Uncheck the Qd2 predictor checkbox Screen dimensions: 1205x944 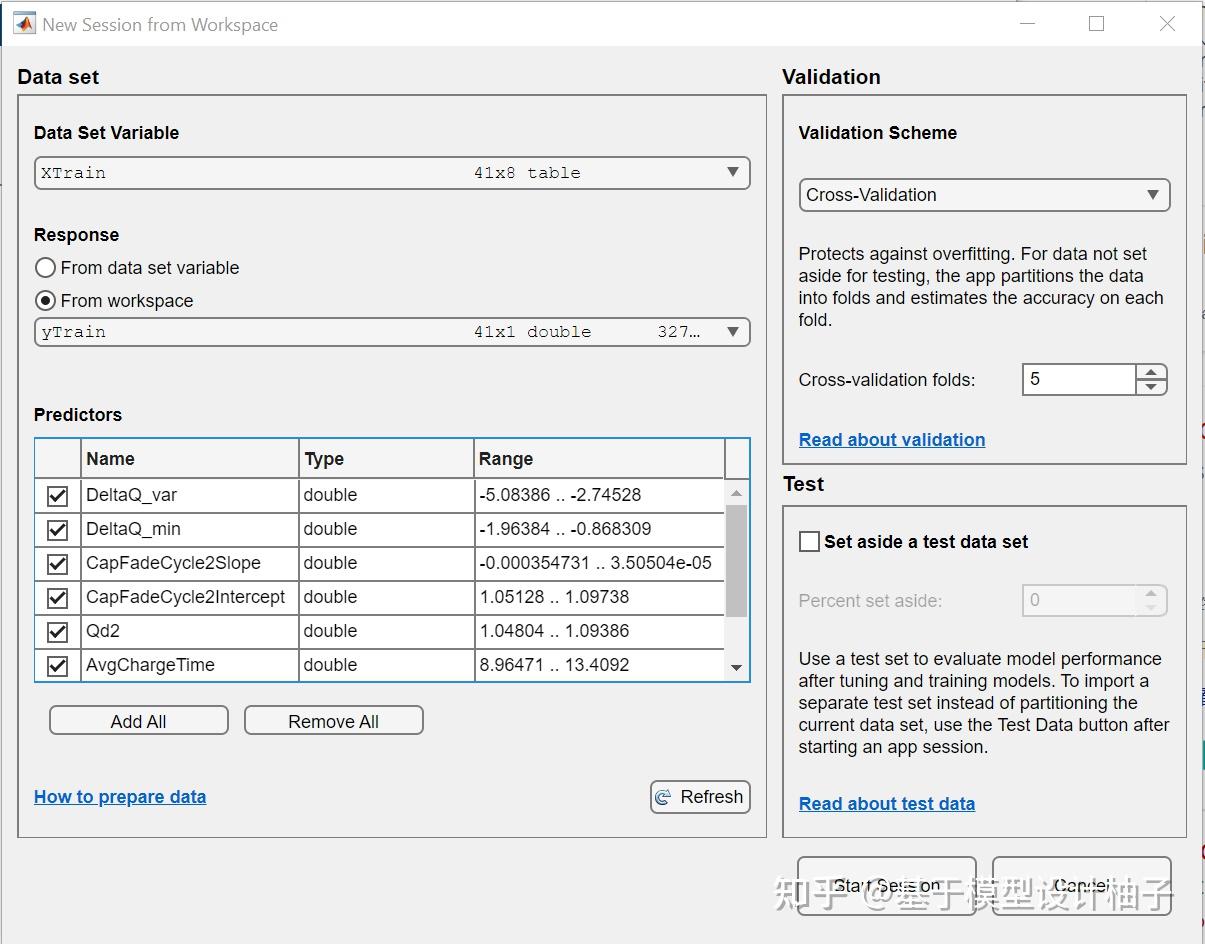pyautogui.click(x=58, y=631)
